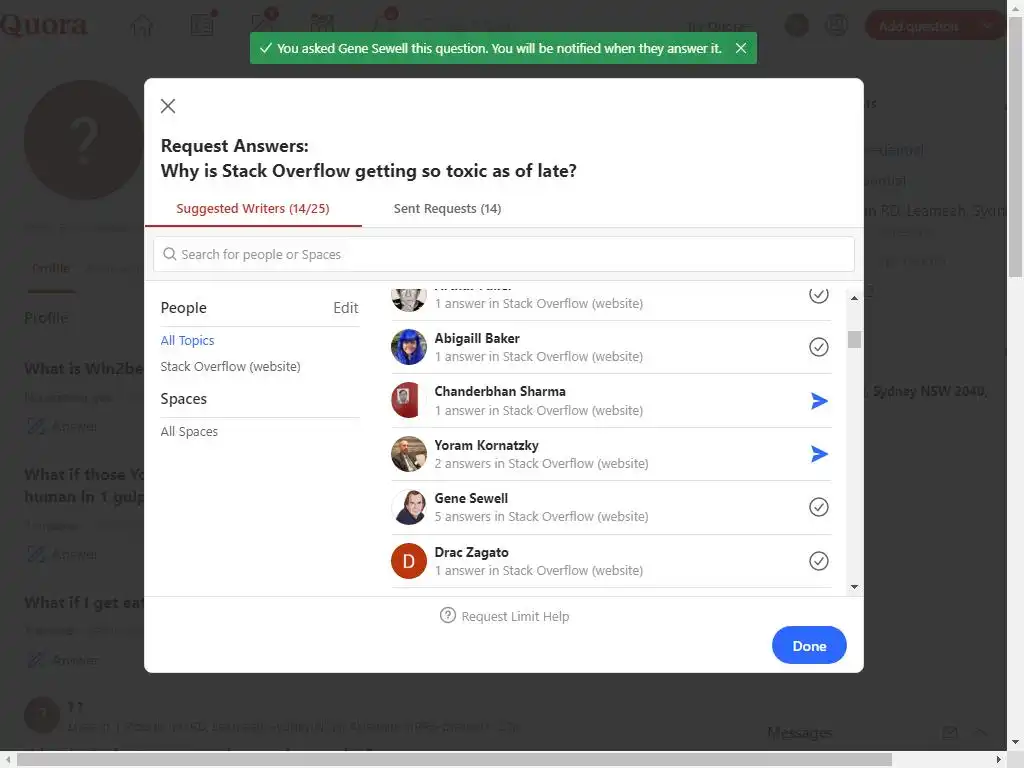Select Stack Overflow (website) topic filter

click(231, 366)
